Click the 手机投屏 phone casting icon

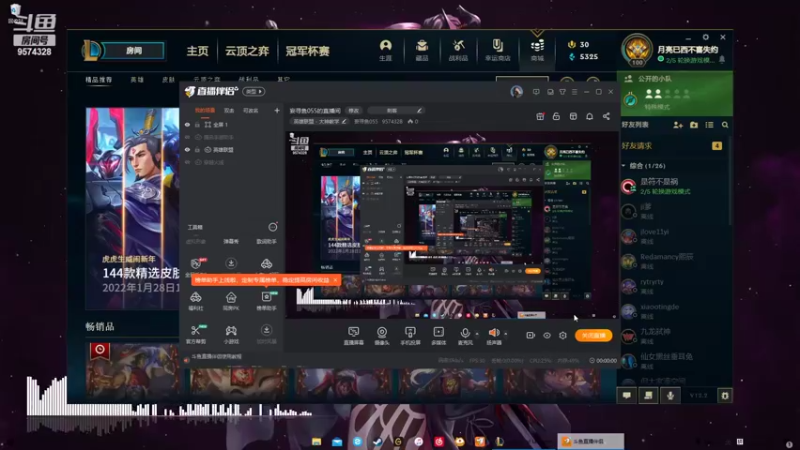(x=410, y=336)
